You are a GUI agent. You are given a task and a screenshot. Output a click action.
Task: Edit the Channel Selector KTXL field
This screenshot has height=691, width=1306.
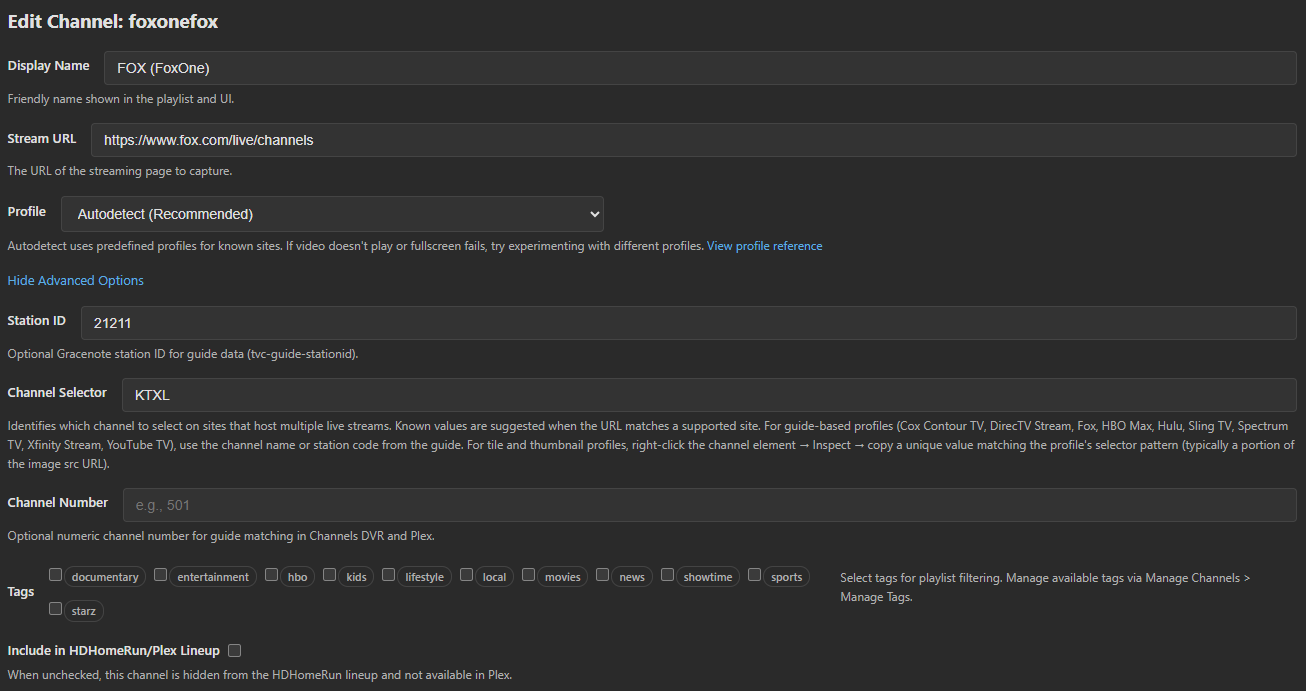point(708,395)
